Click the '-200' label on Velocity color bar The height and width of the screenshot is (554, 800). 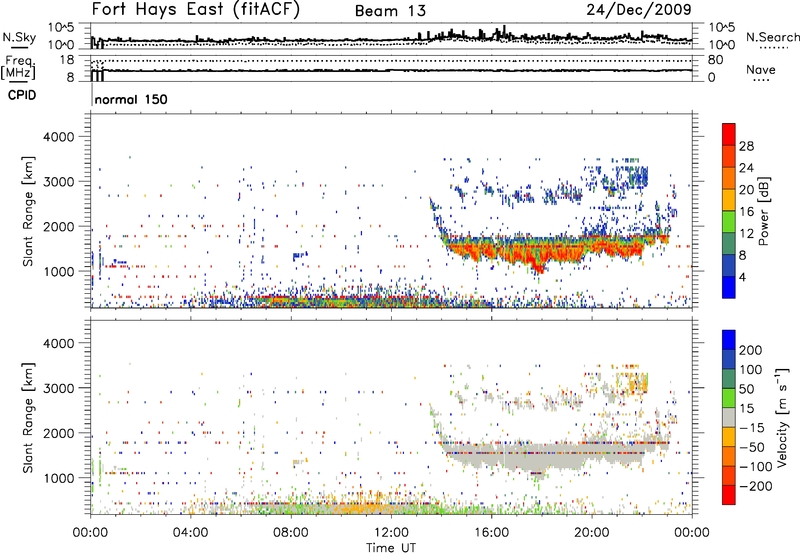point(756,486)
